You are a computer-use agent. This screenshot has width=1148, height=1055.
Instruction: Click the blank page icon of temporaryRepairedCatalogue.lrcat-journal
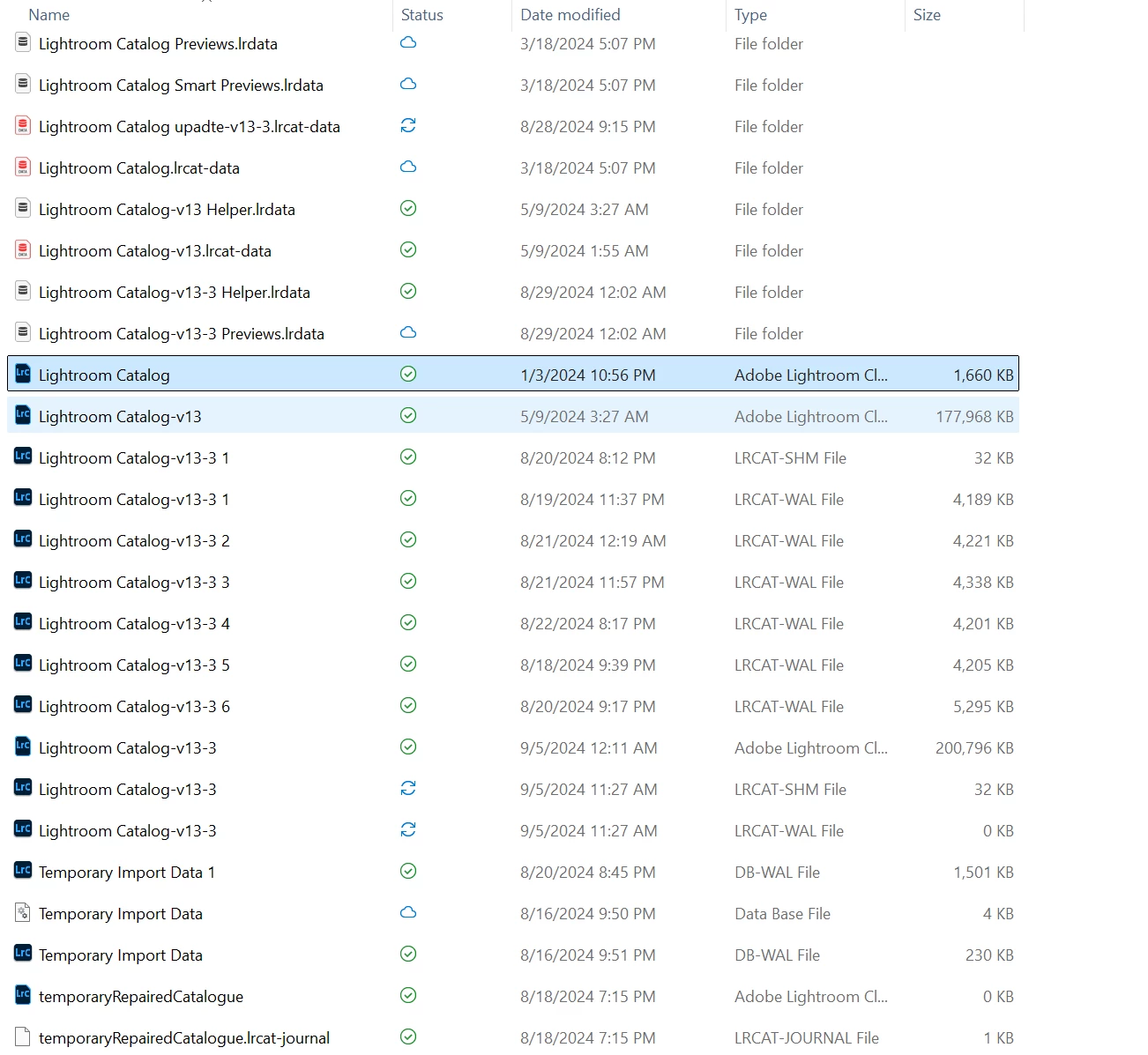[23, 1036]
